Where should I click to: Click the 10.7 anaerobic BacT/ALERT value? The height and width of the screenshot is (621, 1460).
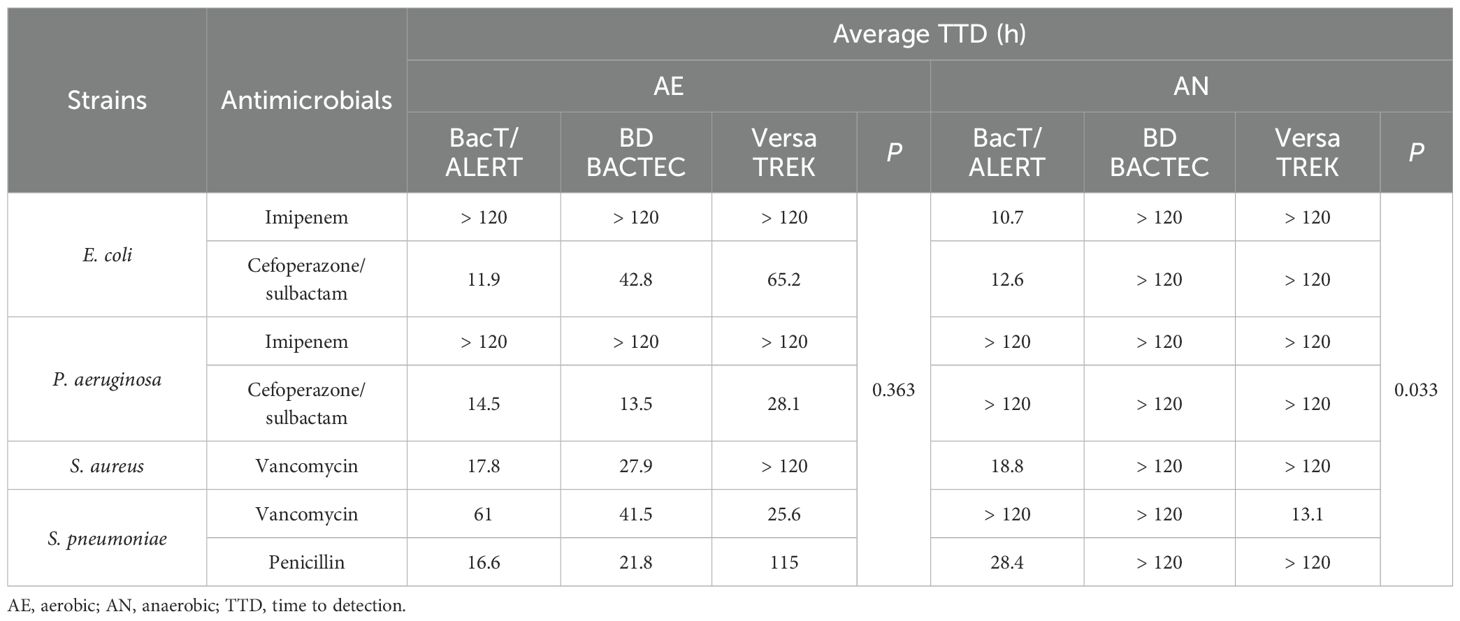click(1007, 217)
